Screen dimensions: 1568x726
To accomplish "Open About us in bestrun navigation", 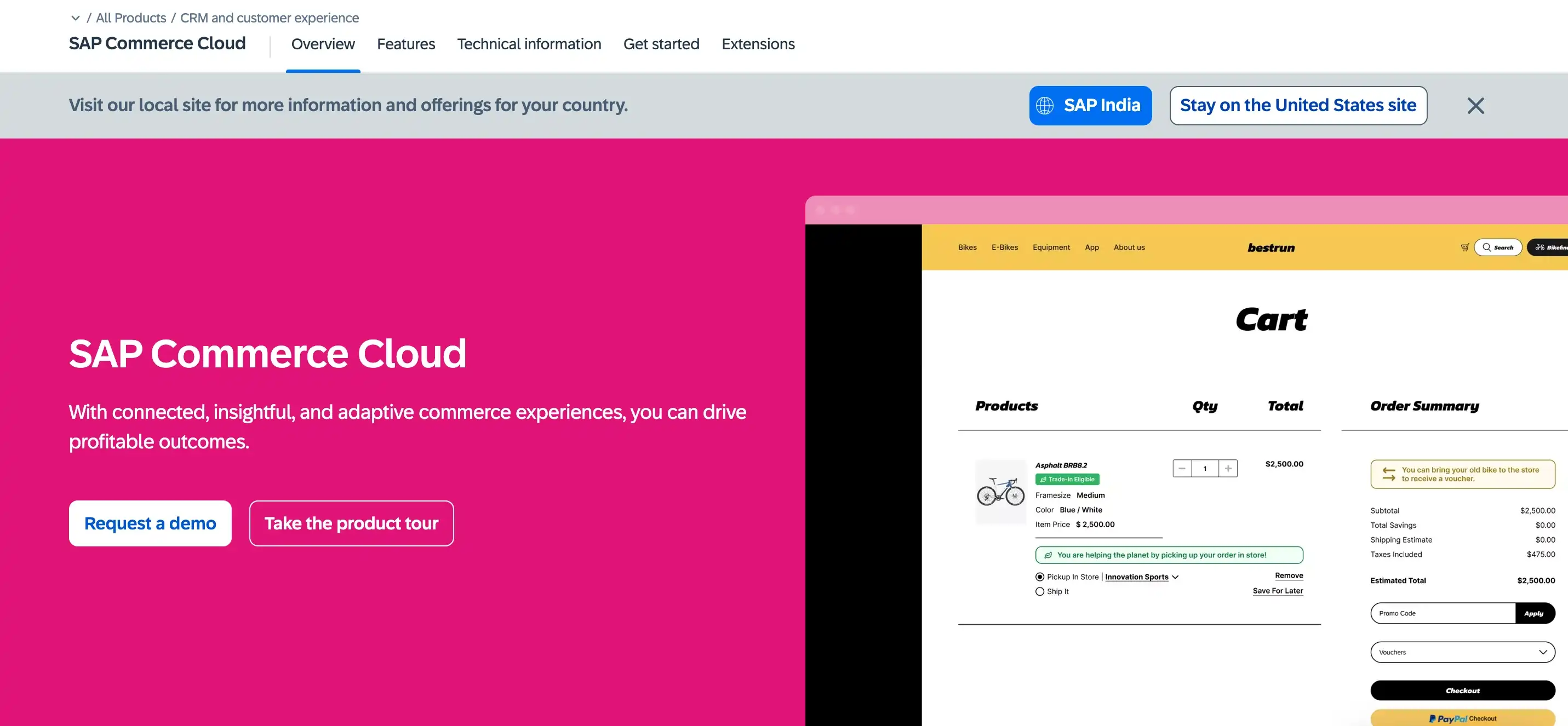I will 1129,247.
